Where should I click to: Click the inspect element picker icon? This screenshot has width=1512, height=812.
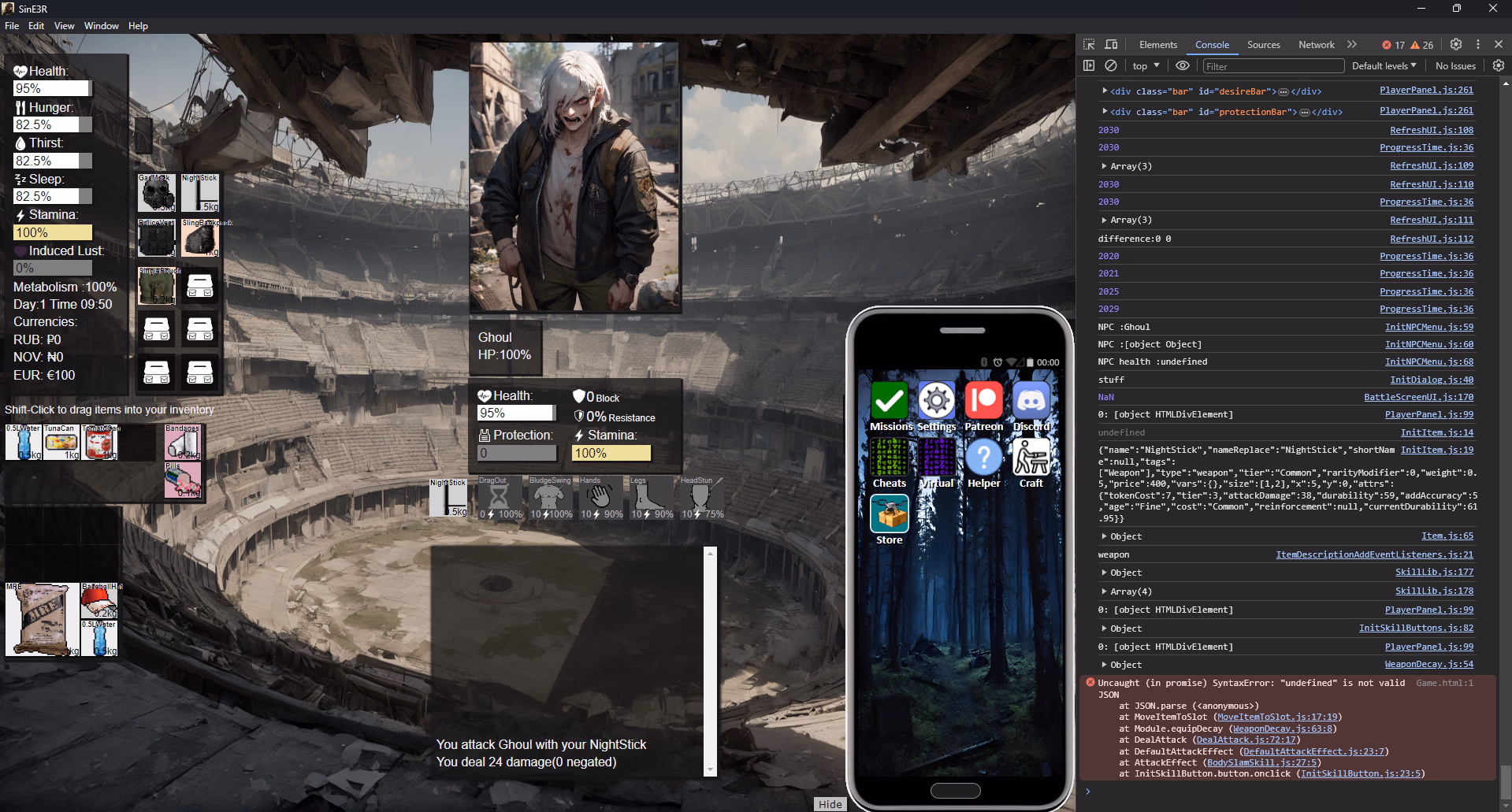tap(1089, 45)
